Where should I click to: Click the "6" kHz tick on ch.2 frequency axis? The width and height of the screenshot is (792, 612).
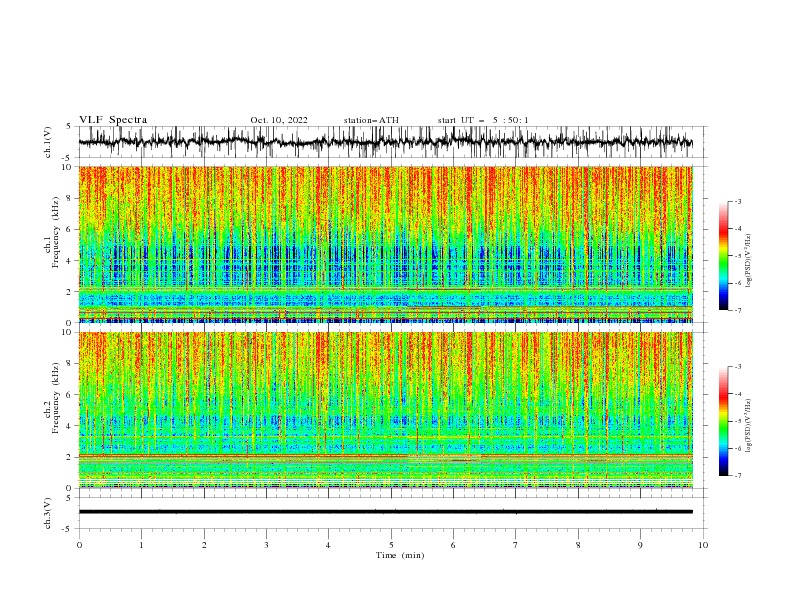[x=70, y=395]
